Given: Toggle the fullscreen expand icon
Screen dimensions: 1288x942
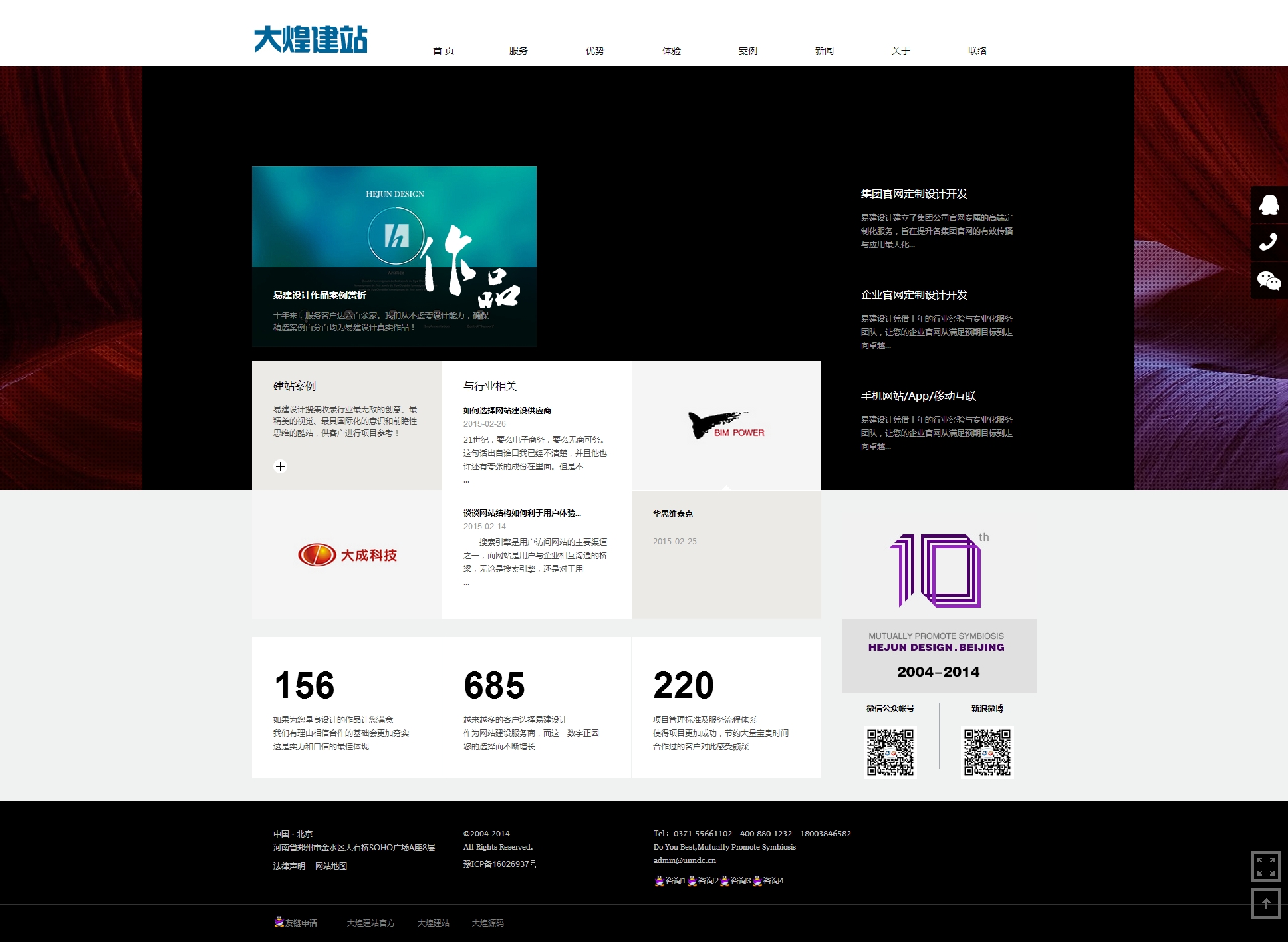Looking at the screenshot, I should tap(1265, 866).
